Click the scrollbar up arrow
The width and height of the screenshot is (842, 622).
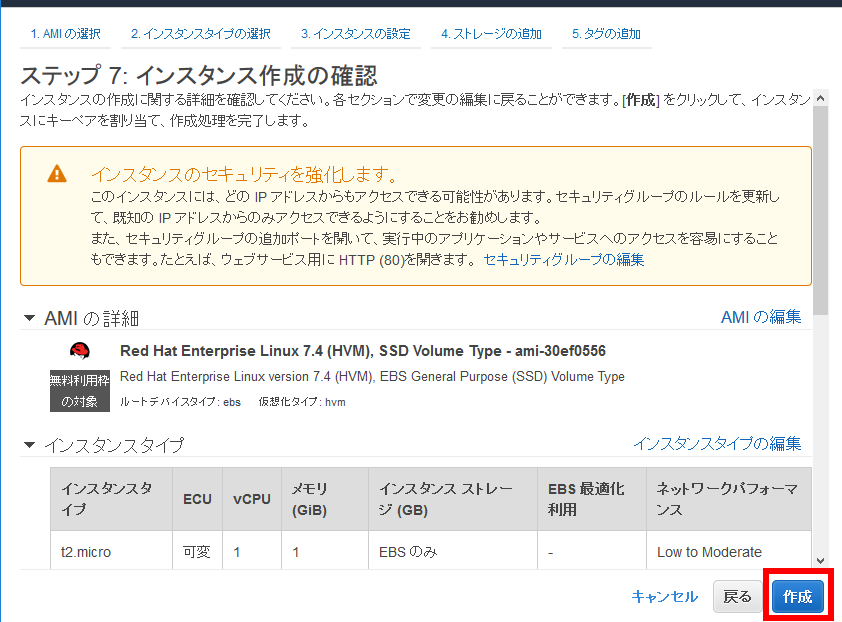[x=820, y=98]
